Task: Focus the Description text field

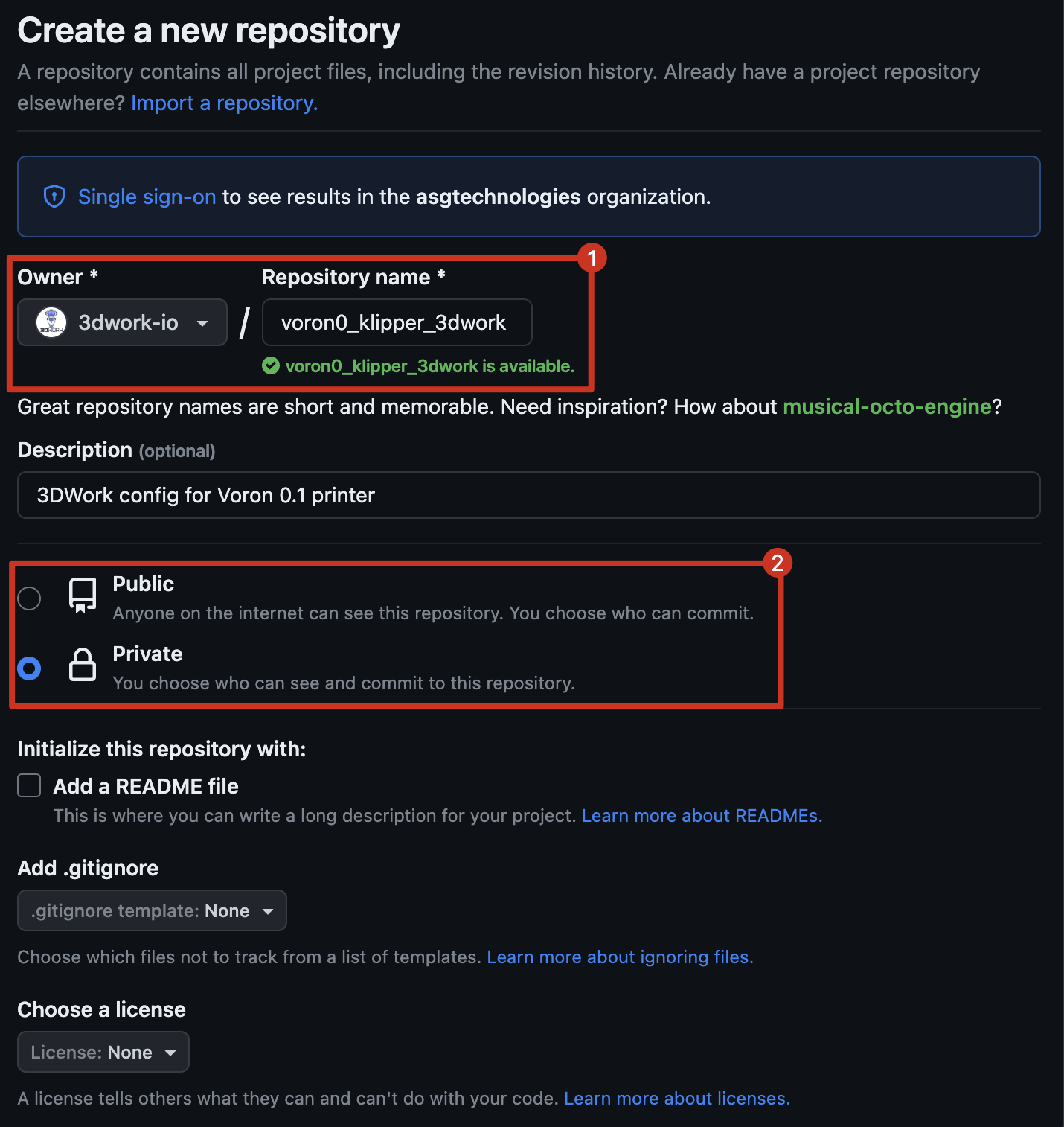Action: pyautogui.click(x=528, y=495)
